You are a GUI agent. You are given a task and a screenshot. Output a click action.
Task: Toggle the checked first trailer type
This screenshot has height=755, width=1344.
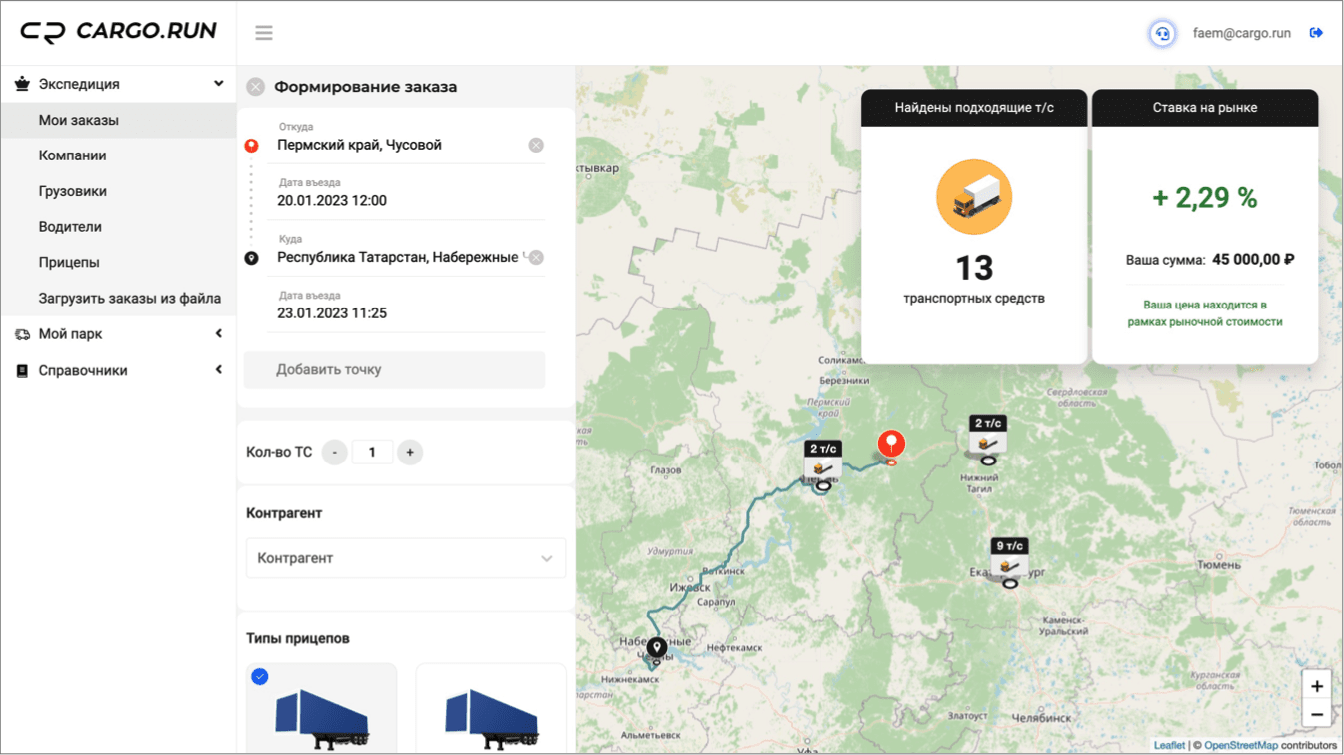(x=260, y=677)
